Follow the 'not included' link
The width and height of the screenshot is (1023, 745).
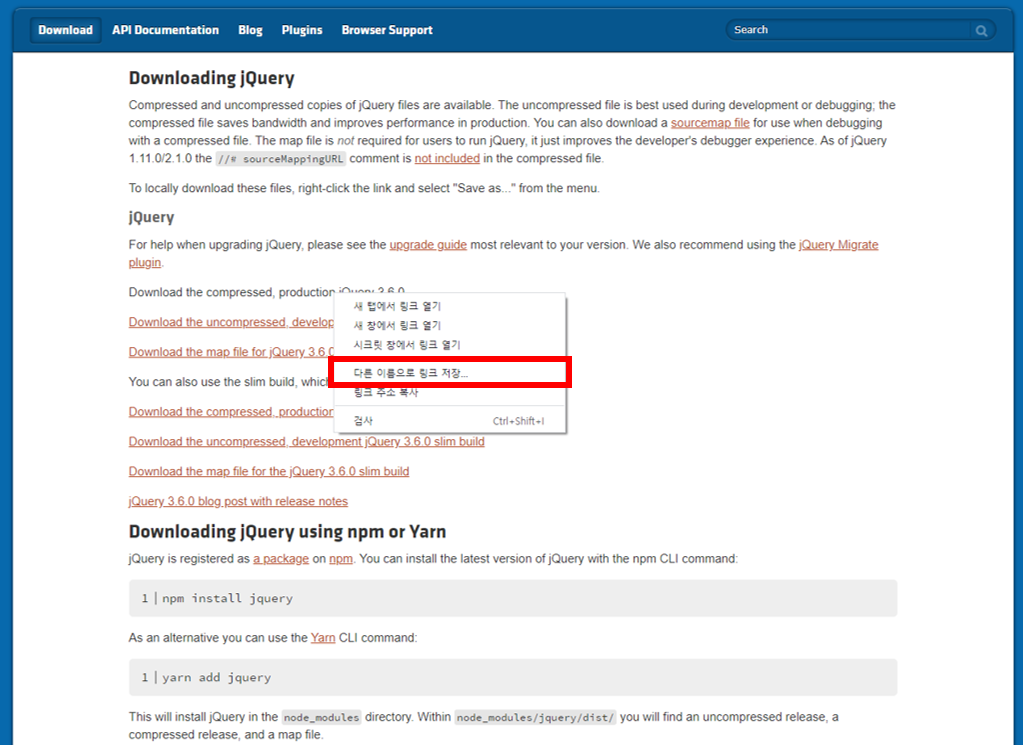coord(447,159)
